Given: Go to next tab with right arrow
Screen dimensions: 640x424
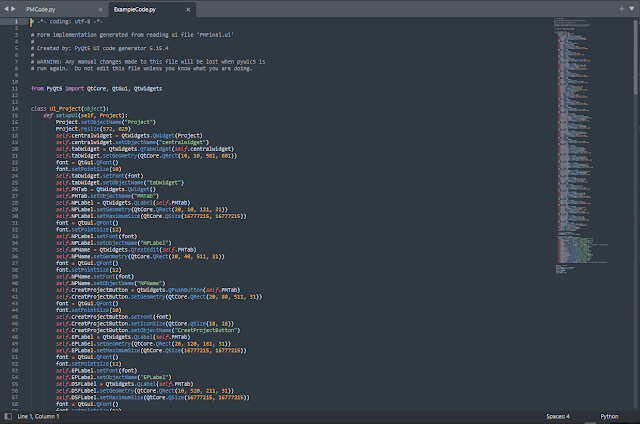Looking at the screenshot, I should click(13, 9).
